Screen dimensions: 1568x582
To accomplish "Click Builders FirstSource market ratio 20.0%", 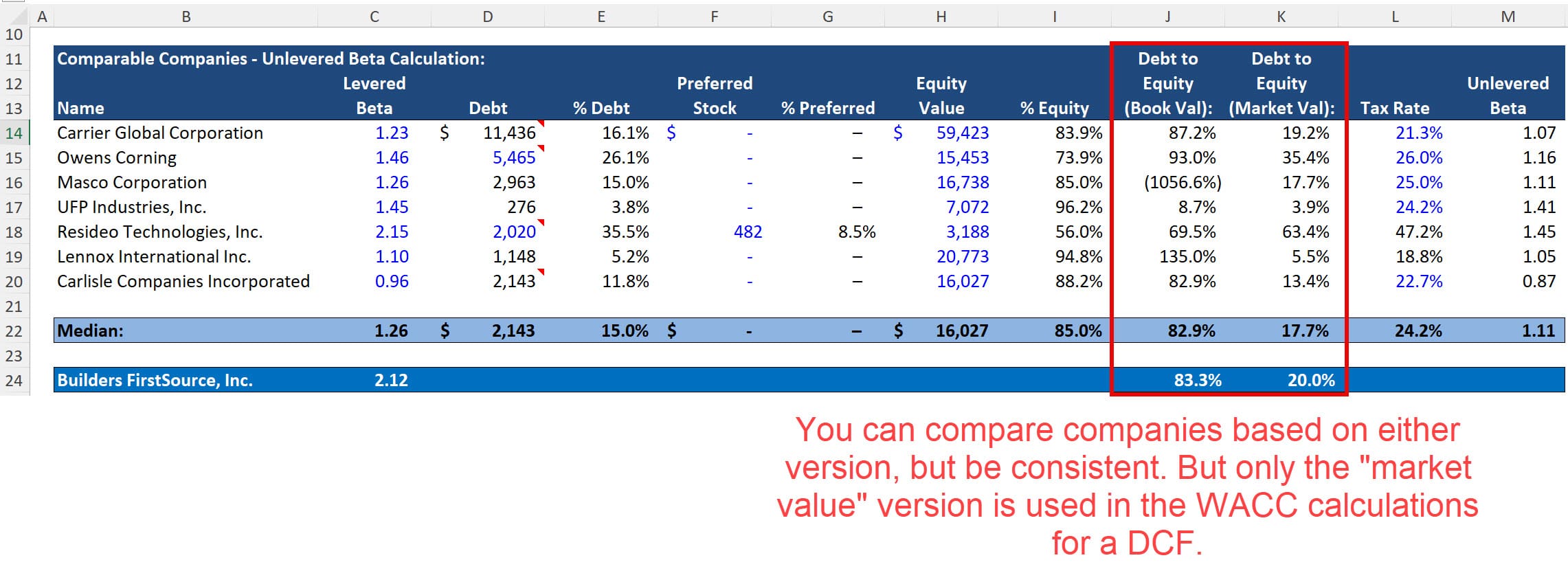I will click(1311, 380).
